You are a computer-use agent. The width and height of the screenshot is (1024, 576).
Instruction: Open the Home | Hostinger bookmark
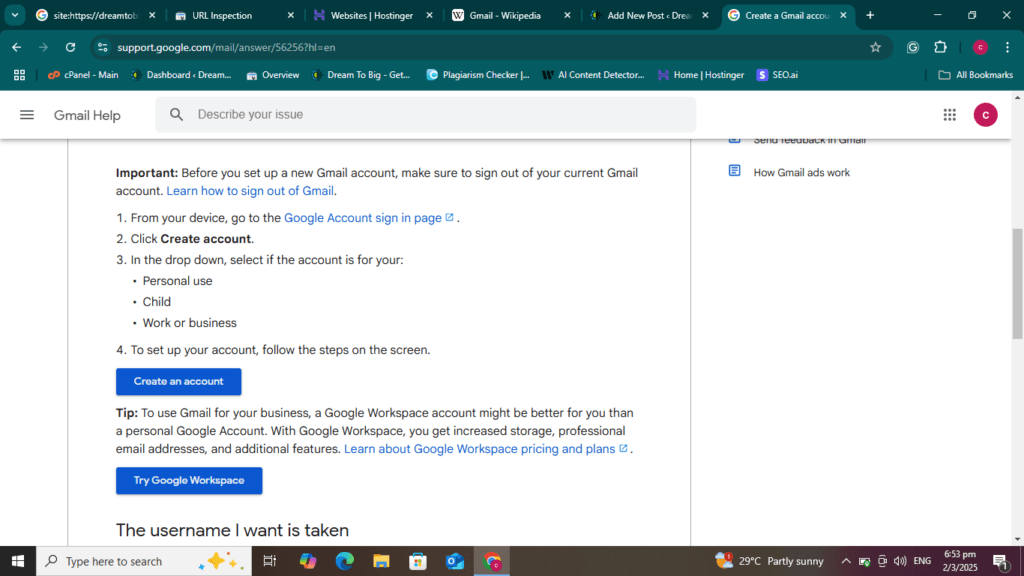701,75
